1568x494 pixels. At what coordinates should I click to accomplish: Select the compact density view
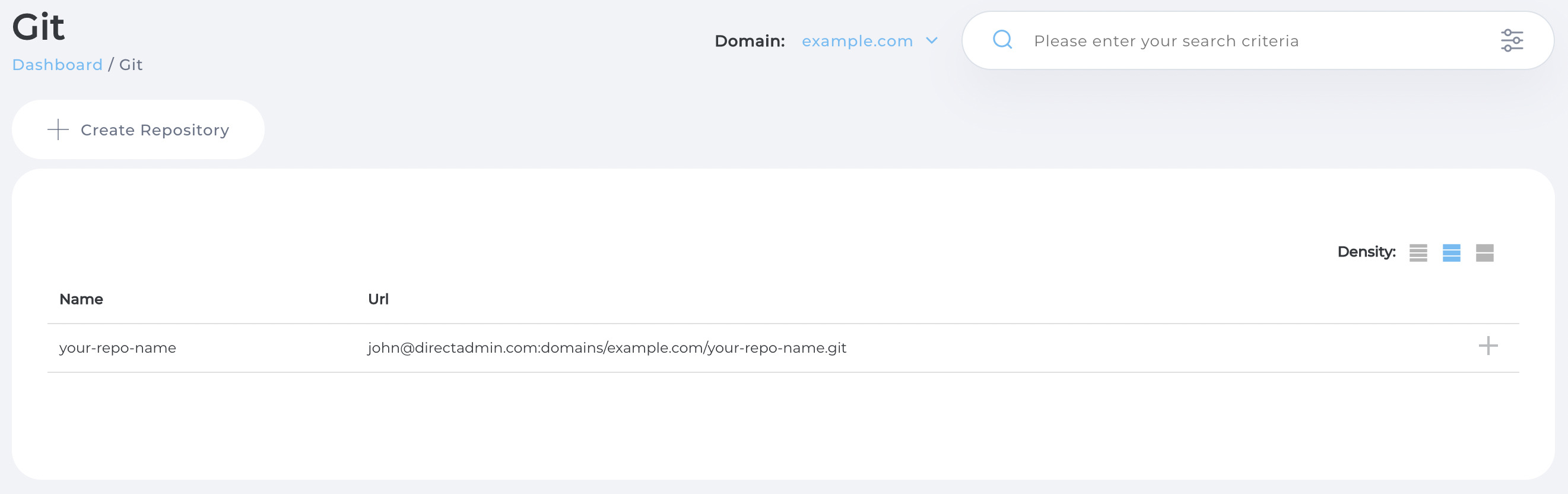[x=1418, y=253]
